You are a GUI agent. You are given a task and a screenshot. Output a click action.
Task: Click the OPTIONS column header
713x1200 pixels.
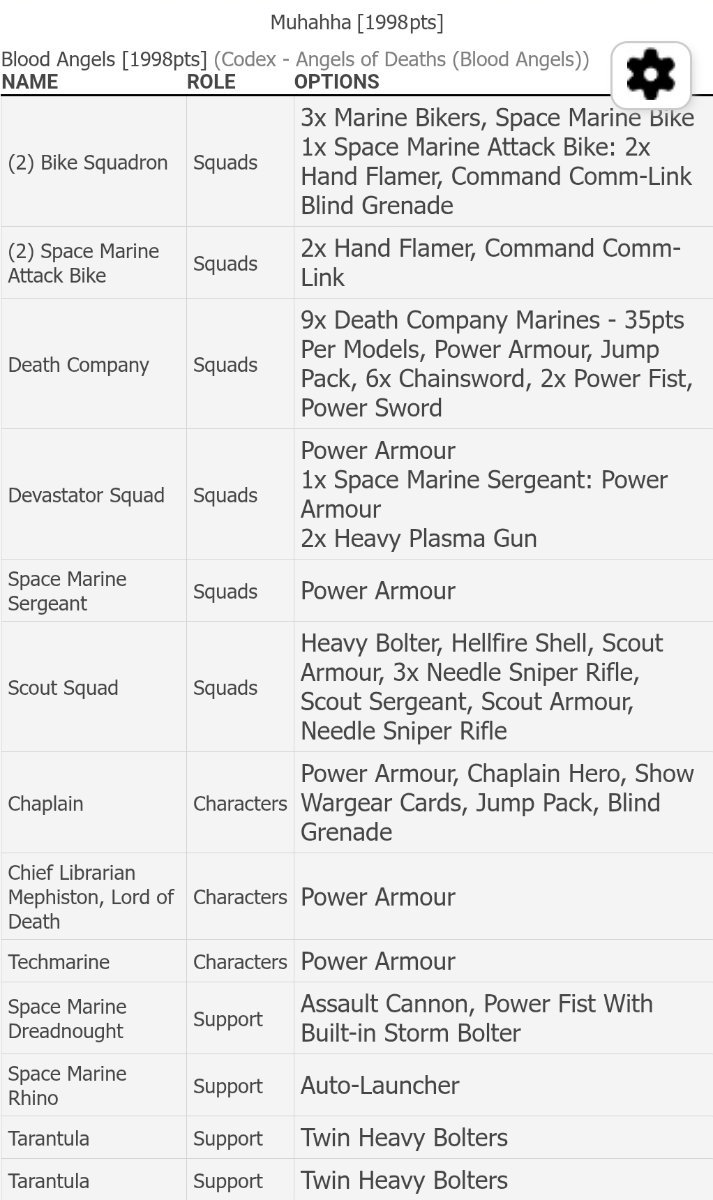337,82
